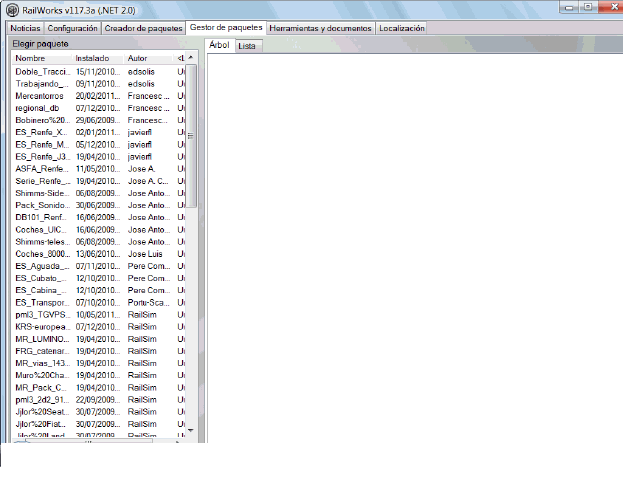Click the vertical scrollbar thumb of package list
Screen dimensions: 636x480
coord(191,135)
